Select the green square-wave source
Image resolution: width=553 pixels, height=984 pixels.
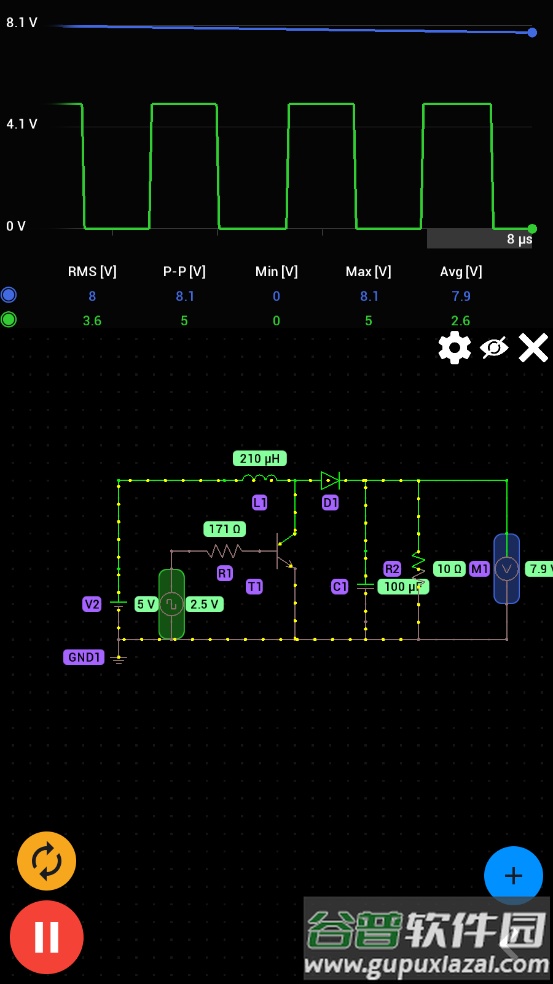click(x=171, y=604)
